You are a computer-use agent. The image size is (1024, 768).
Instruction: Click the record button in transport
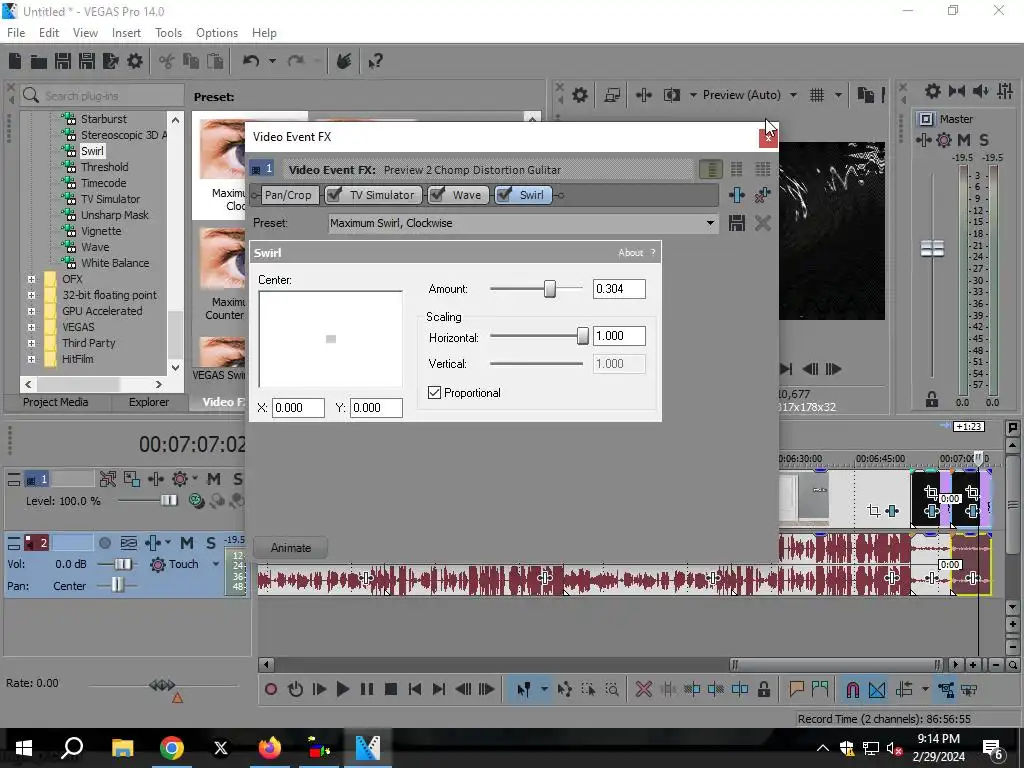[271, 689]
